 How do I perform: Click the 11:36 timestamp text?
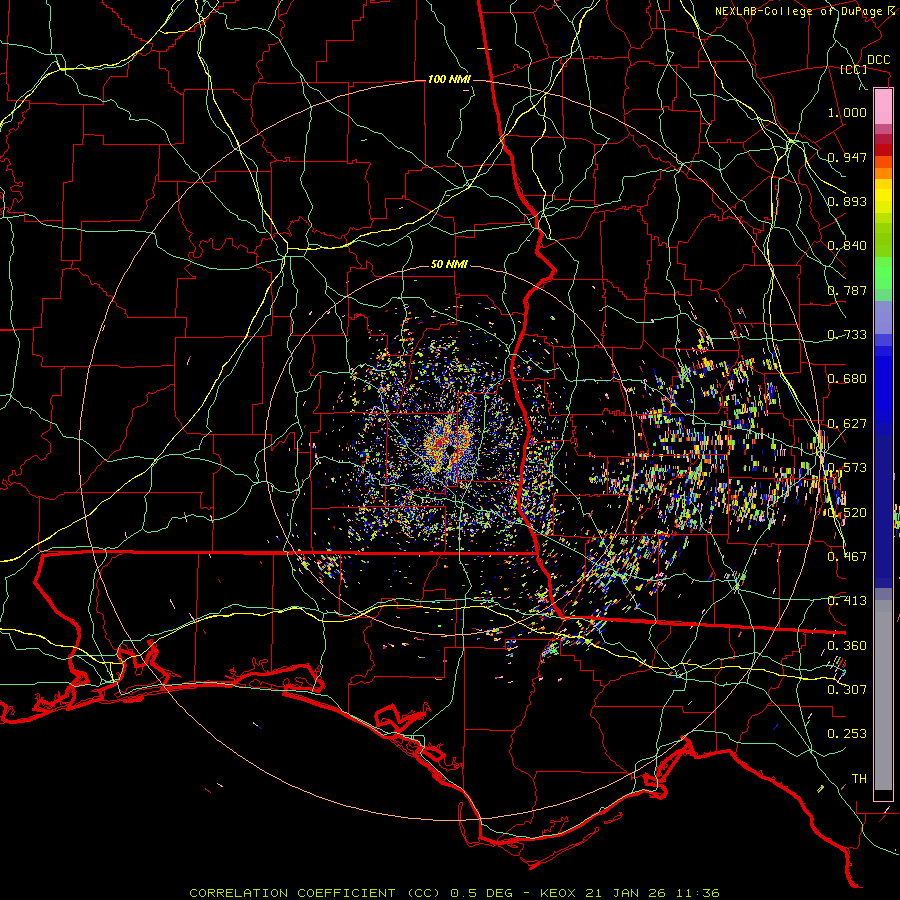(x=697, y=893)
